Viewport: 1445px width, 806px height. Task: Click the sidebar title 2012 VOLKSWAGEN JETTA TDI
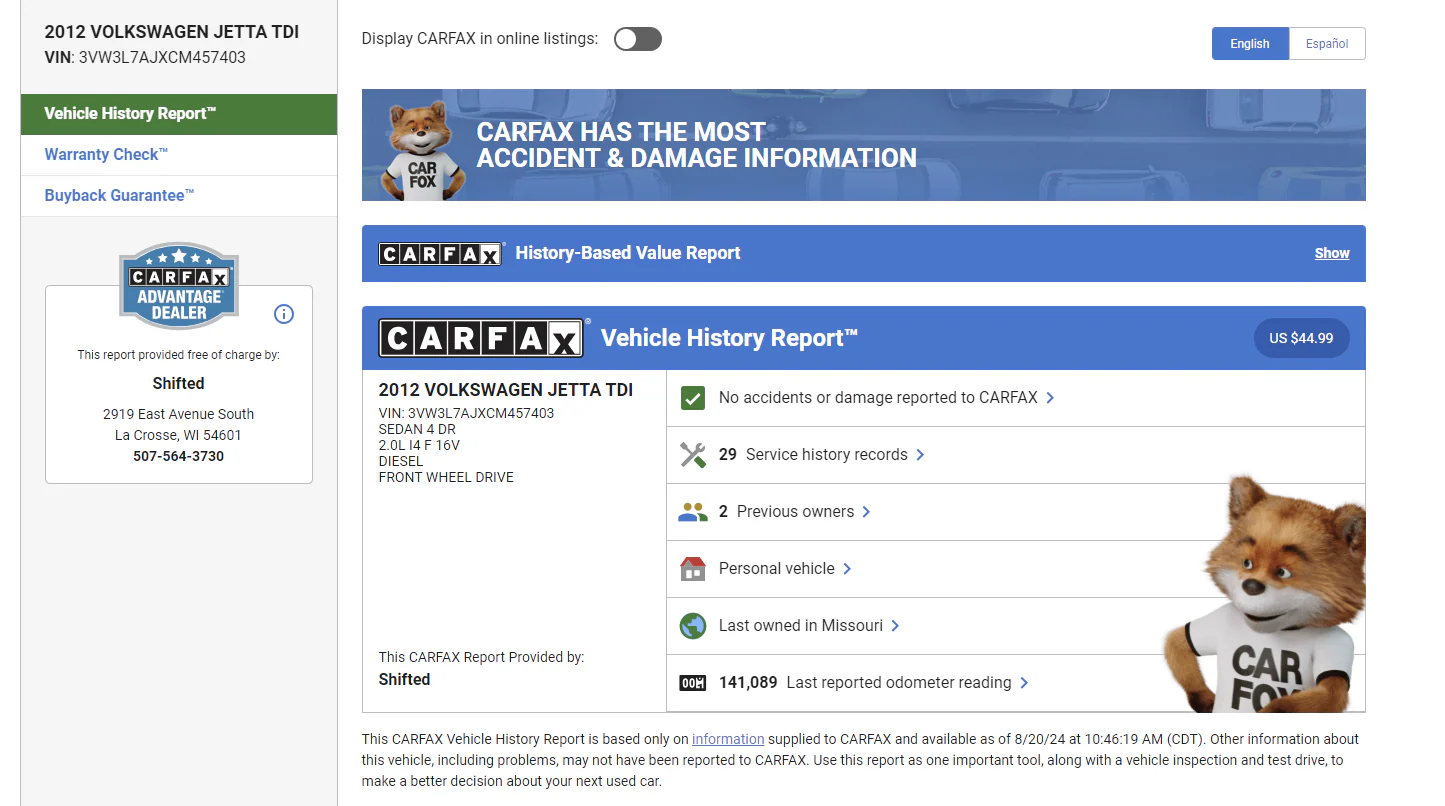172,32
